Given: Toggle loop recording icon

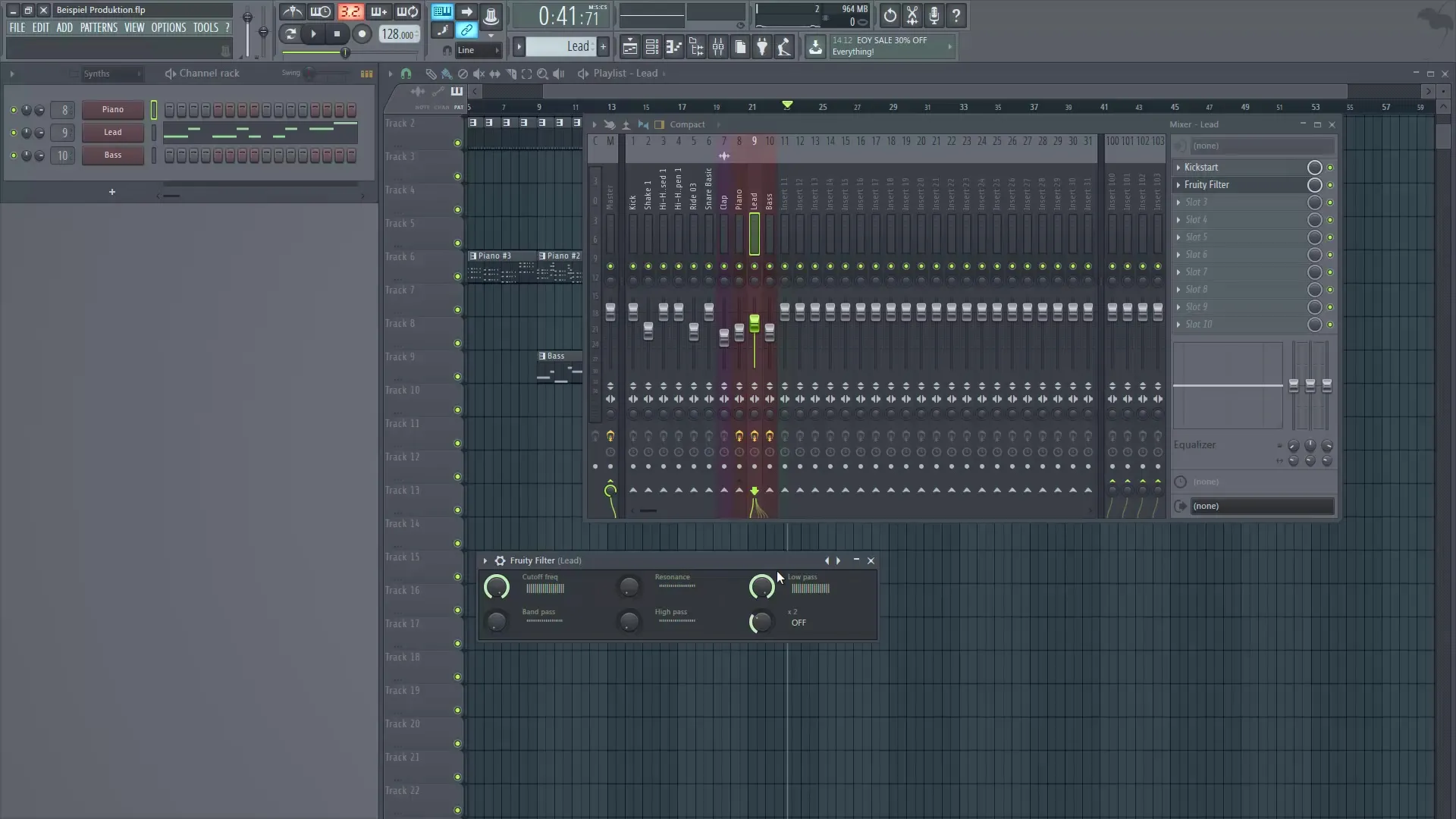Looking at the screenshot, I should [x=407, y=12].
